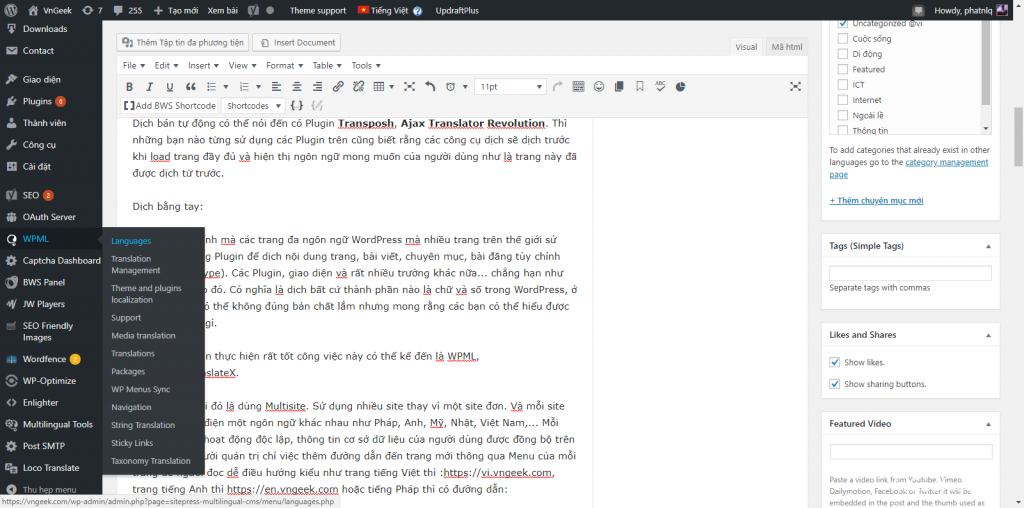The image size is (1024, 508).
Task: Open the File menu in editor
Action: tap(133, 65)
